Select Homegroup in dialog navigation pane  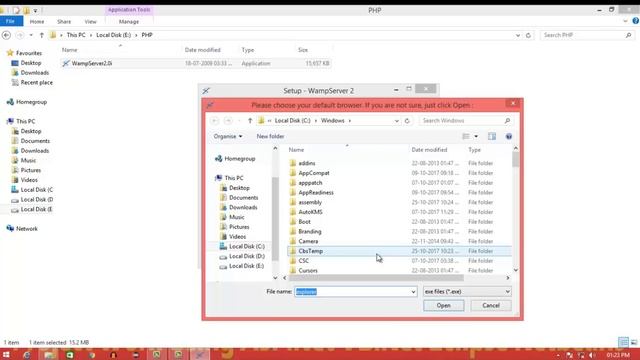[240, 159]
